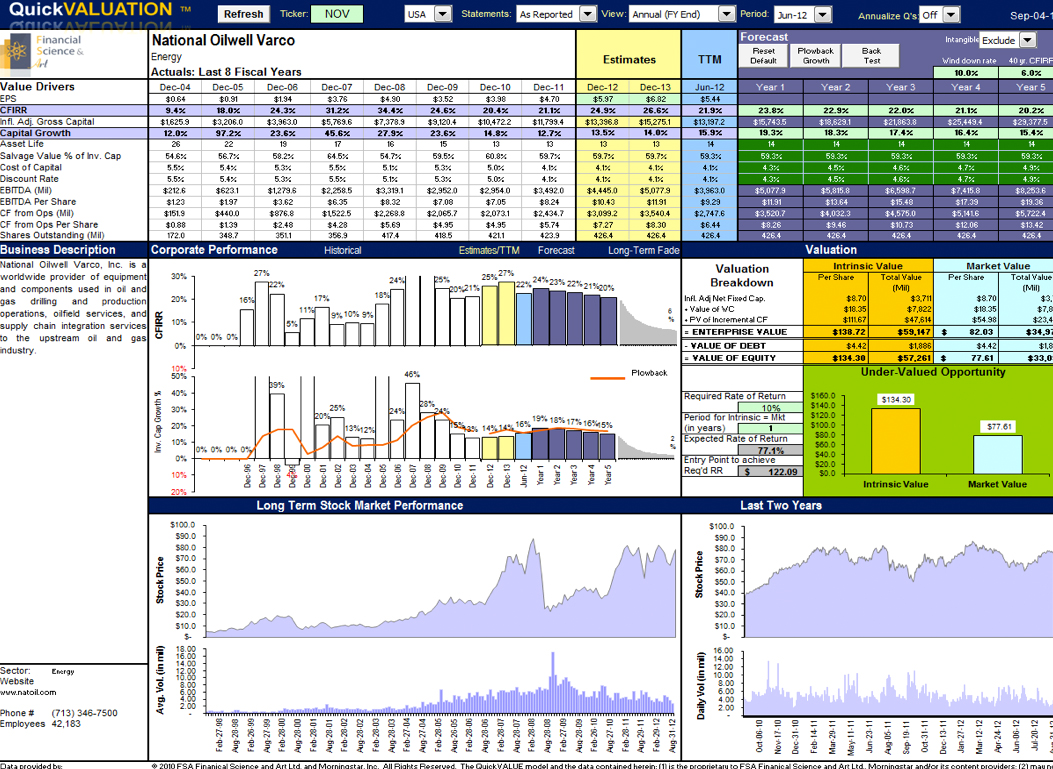Click the NOV ticker input field
1053x769 pixels.
(x=337, y=14)
